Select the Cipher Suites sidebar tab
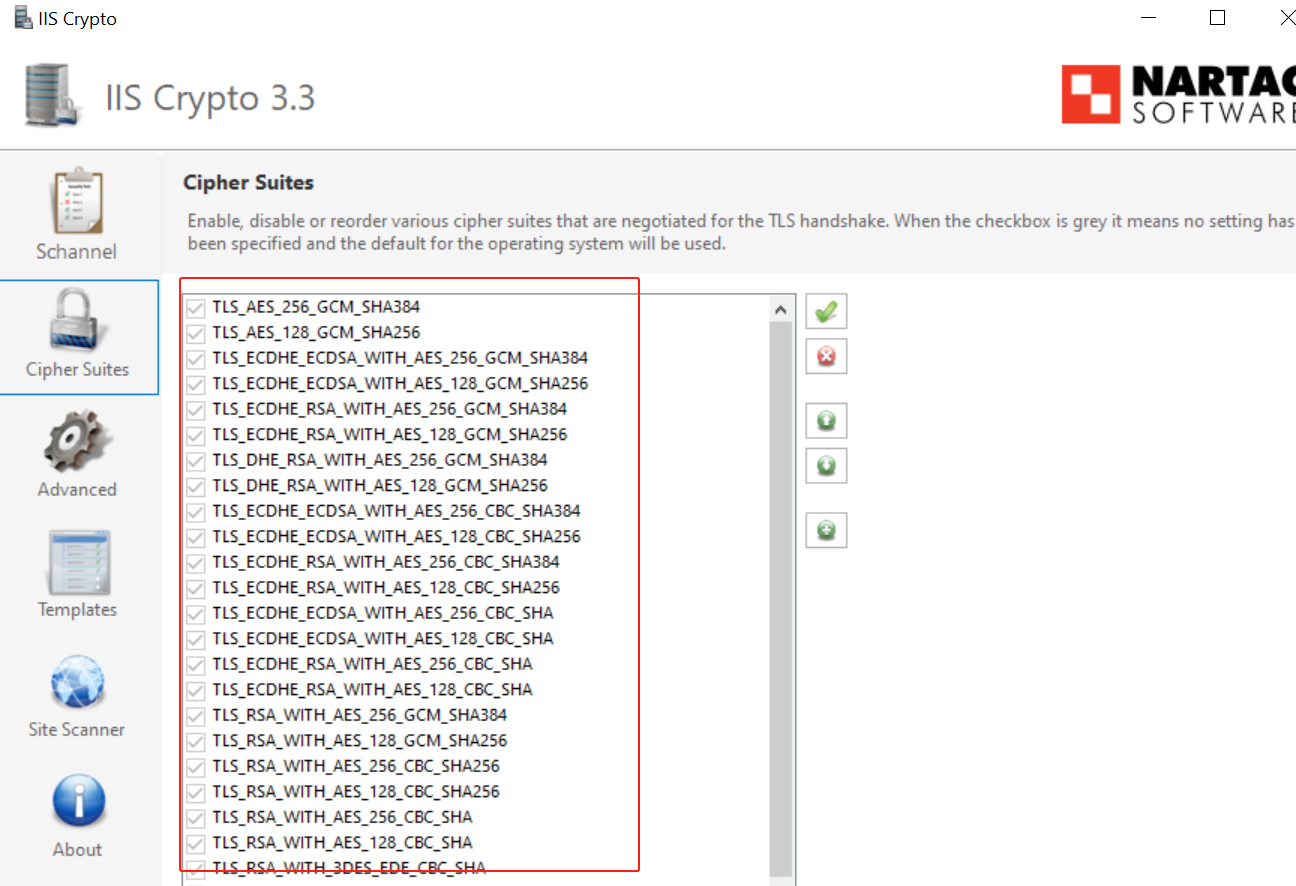 pos(79,337)
